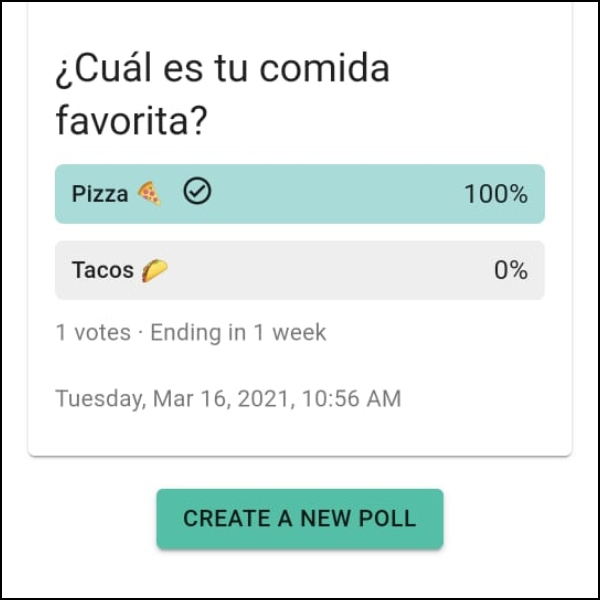Click the 'Ending in 1 week' text
This screenshot has width=600, height=600.
click(x=238, y=332)
